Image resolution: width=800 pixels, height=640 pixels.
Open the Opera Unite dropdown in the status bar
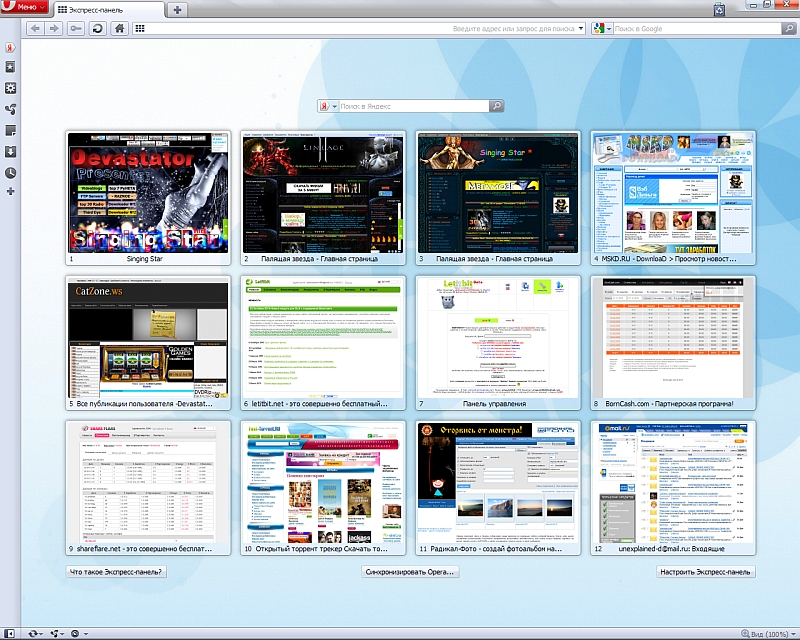pos(56,633)
